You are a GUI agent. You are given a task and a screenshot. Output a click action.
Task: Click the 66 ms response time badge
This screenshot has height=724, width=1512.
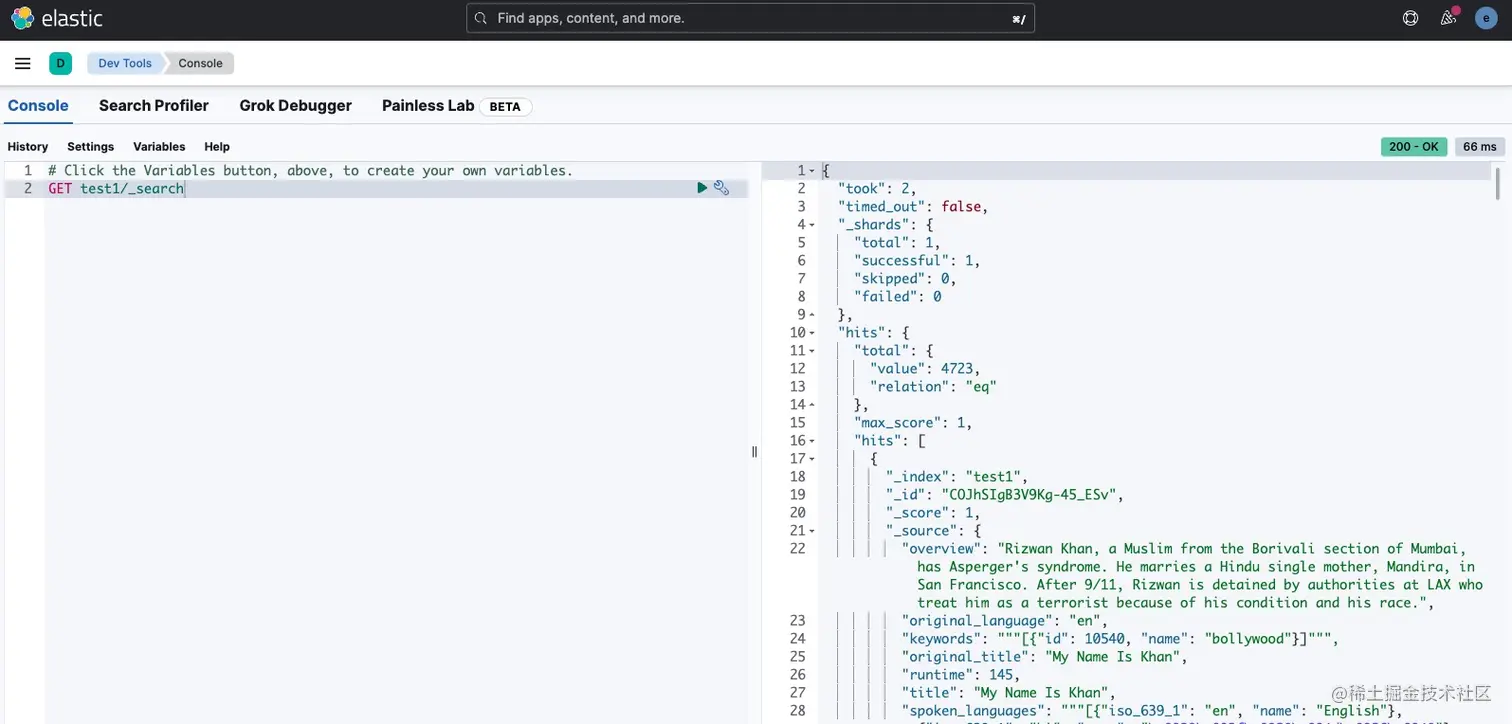pyautogui.click(x=1480, y=147)
